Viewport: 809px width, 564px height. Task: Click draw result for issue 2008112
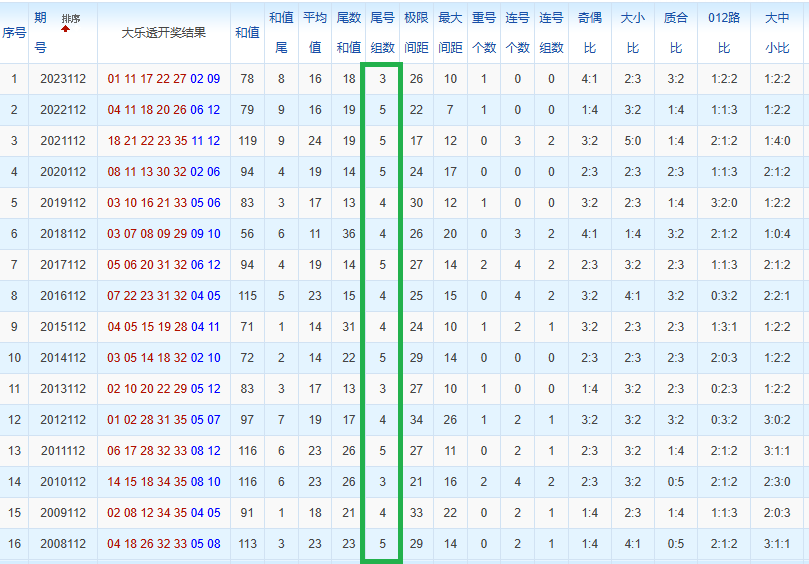pyautogui.click(x=164, y=544)
